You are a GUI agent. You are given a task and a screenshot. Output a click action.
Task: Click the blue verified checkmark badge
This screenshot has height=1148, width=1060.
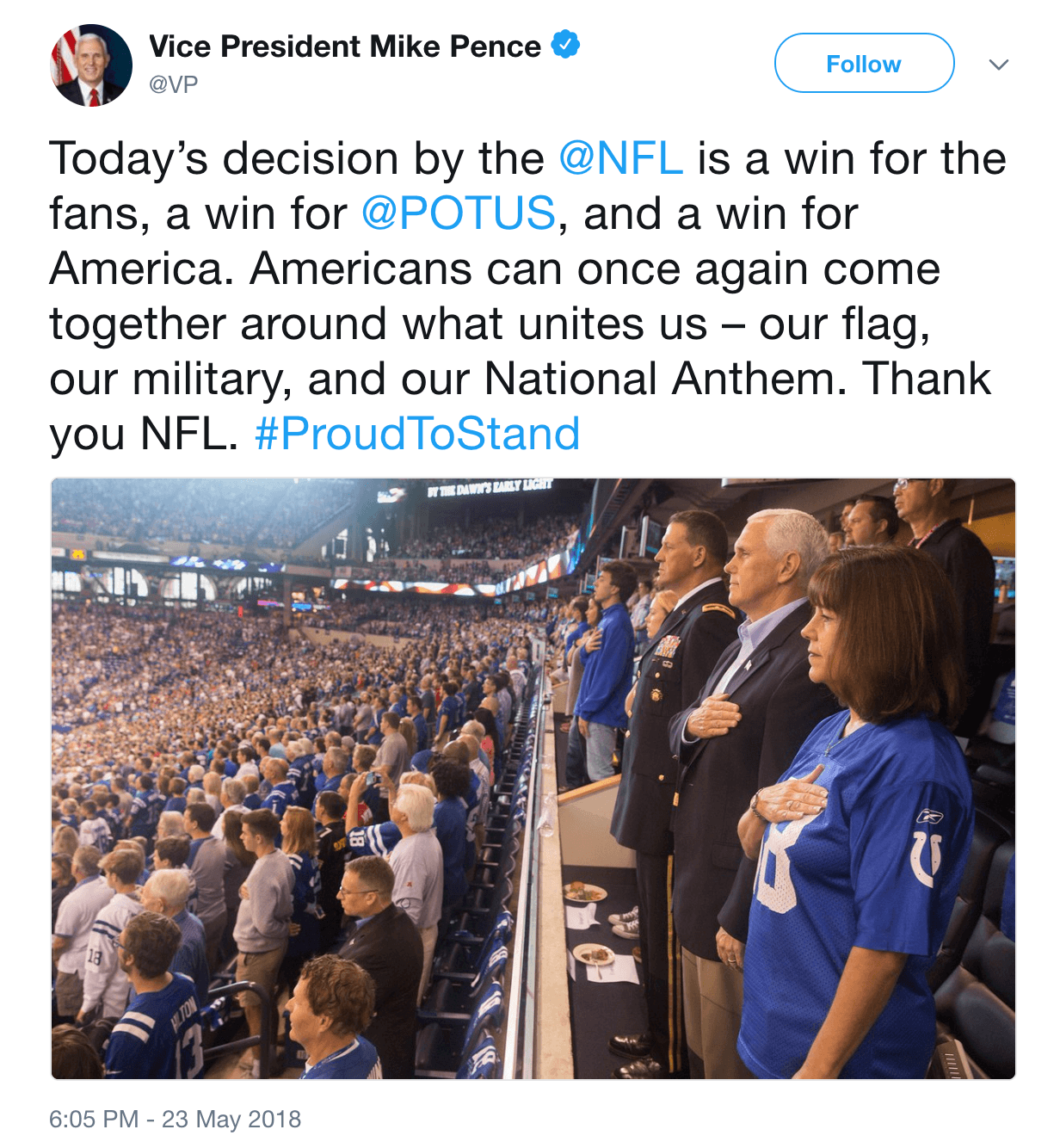pos(565,45)
